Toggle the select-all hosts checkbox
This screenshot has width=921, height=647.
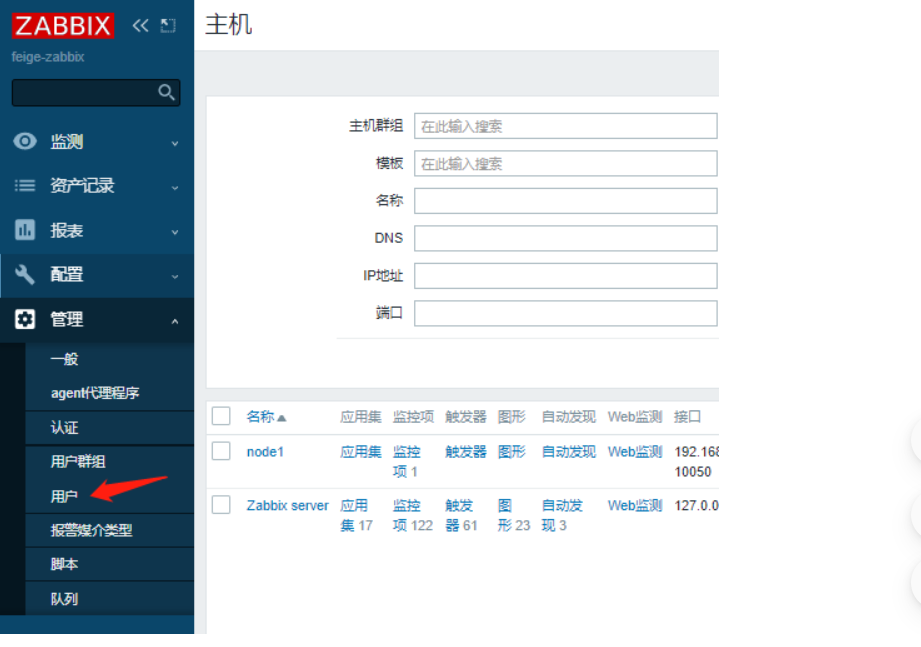click(x=221, y=416)
